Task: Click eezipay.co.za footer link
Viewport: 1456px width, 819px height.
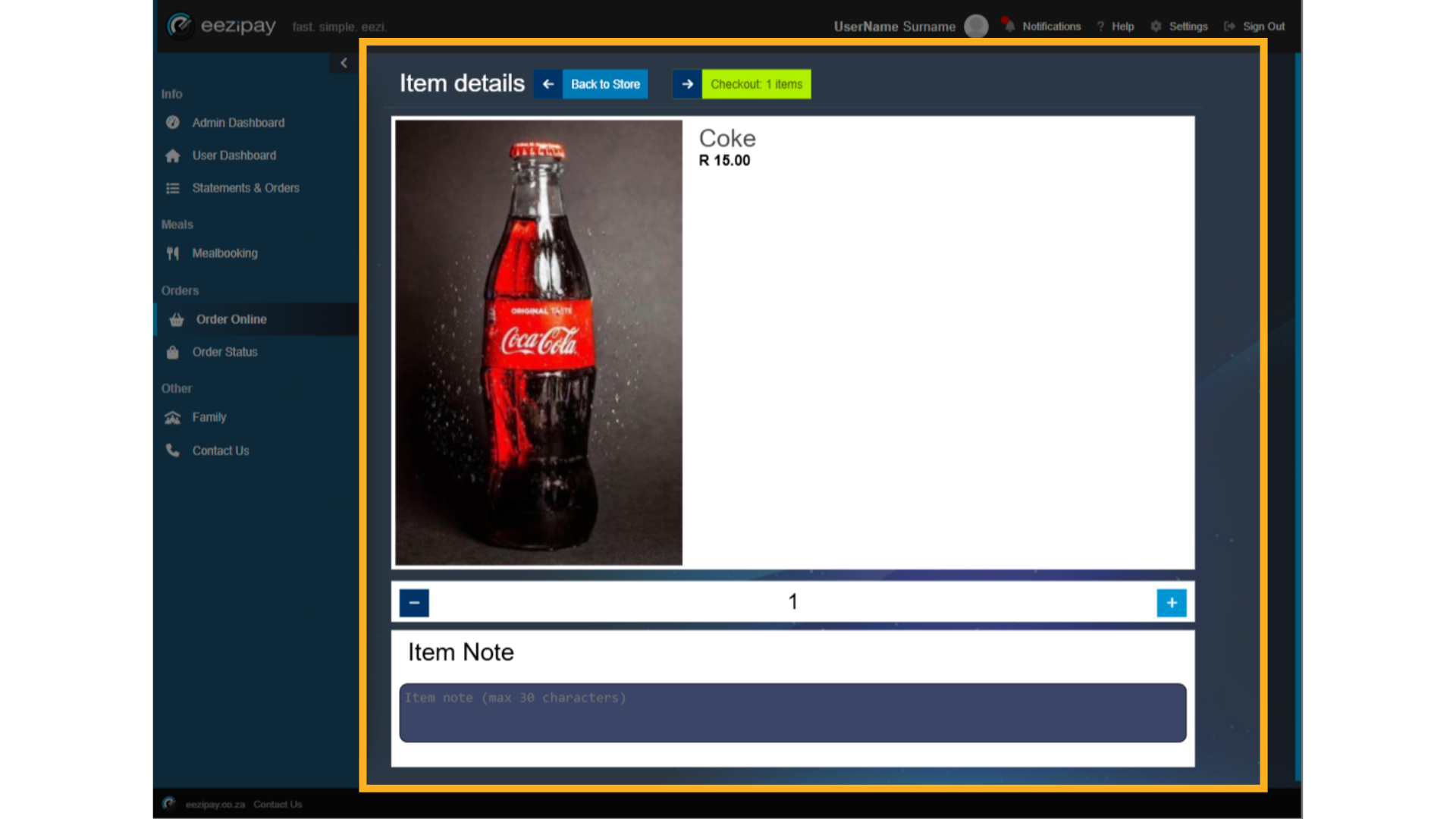Action: (215, 805)
